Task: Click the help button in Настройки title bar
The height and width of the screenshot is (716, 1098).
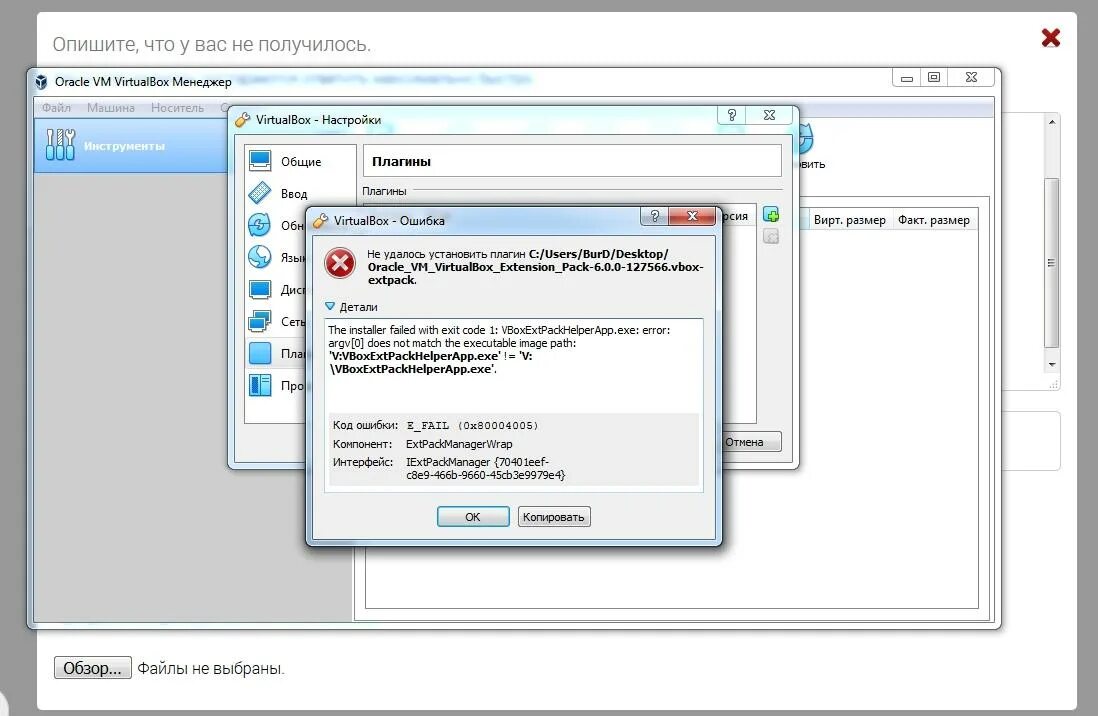Action: (732, 115)
